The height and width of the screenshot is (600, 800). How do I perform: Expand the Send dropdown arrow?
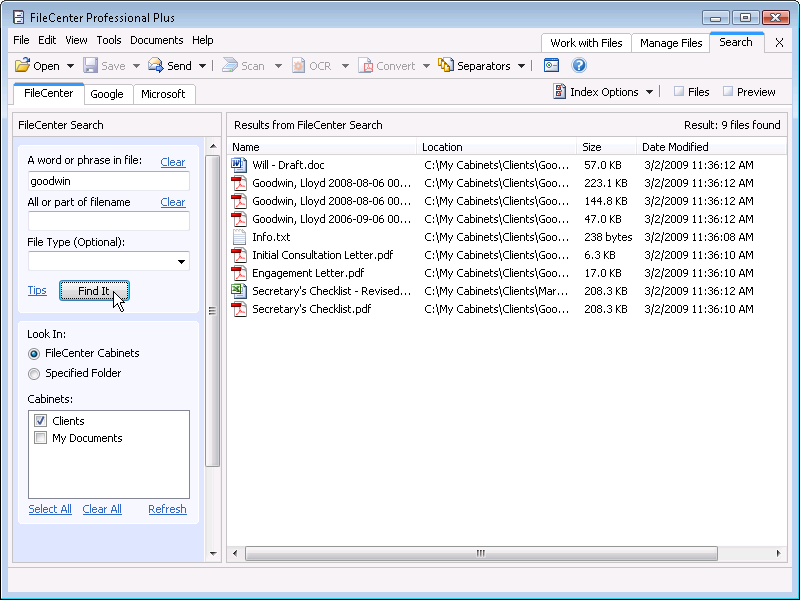coord(202,66)
